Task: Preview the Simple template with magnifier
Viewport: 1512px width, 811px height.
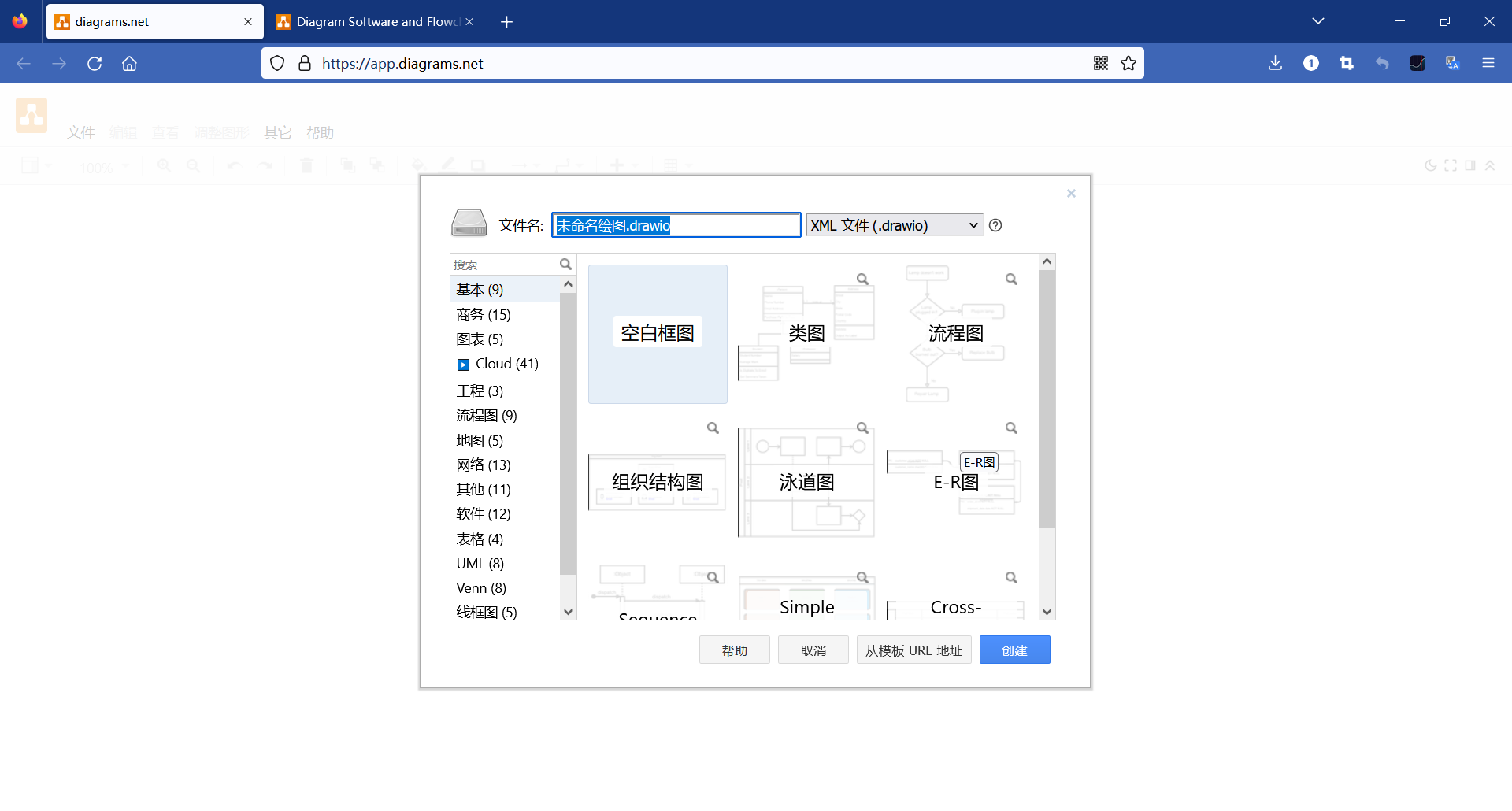Action: pyautogui.click(x=862, y=578)
